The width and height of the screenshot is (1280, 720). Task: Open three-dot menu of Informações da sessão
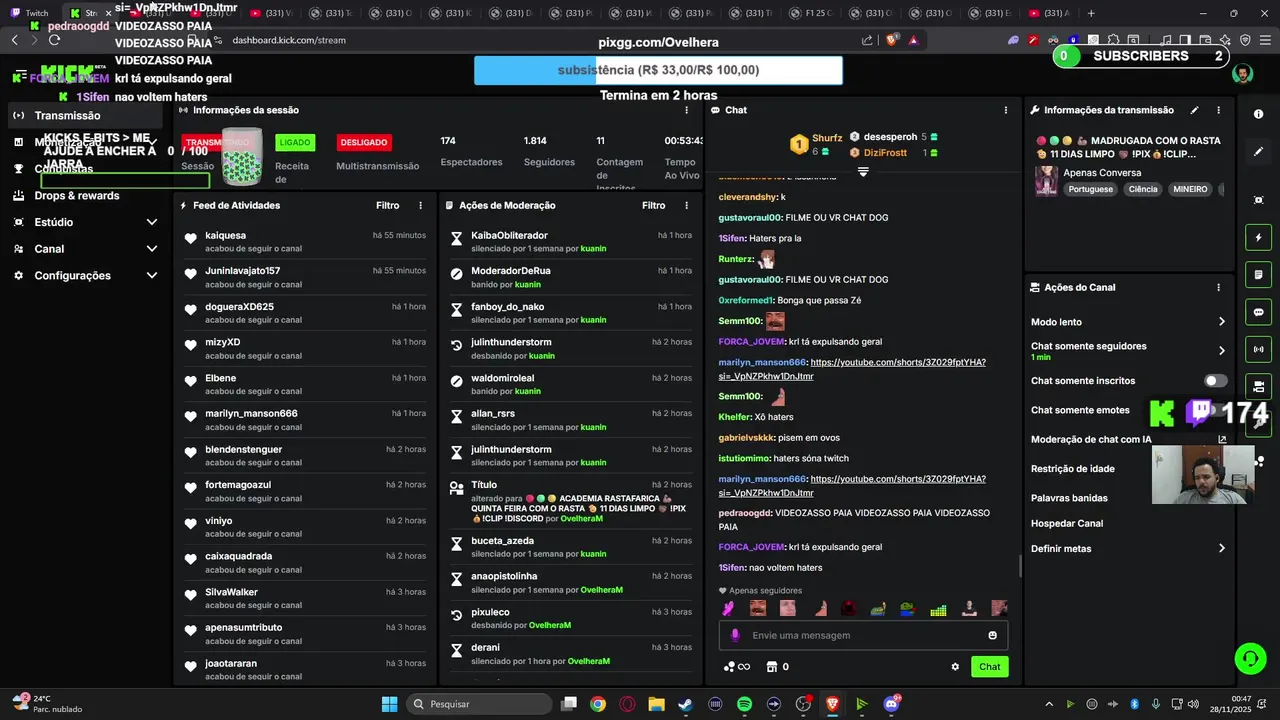[686, 110]
